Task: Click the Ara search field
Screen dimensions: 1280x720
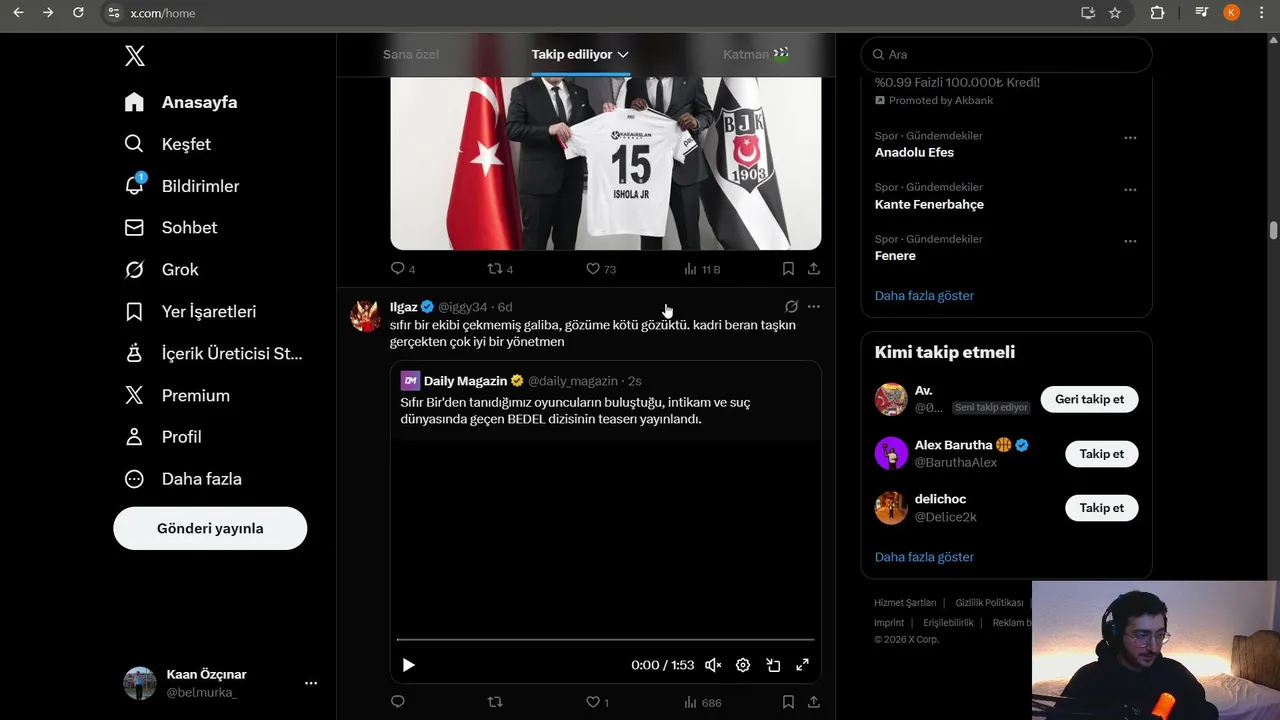Action: click(1007, 55)
